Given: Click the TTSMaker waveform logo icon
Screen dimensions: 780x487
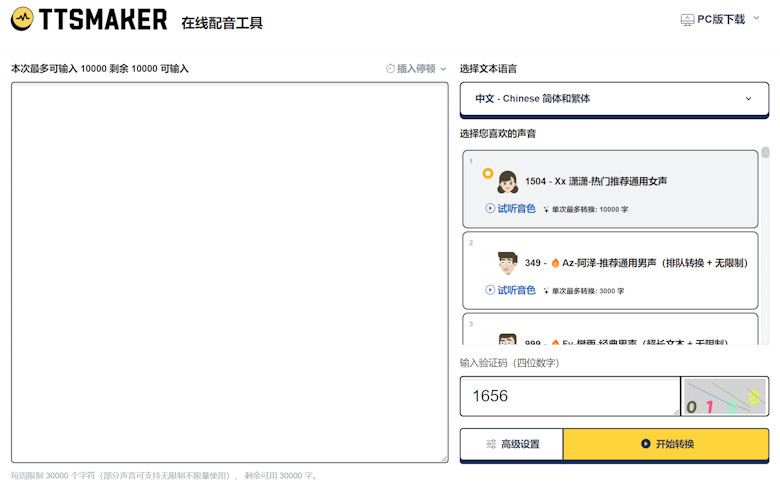Looking at the screenshot, I should coord(22,19).
